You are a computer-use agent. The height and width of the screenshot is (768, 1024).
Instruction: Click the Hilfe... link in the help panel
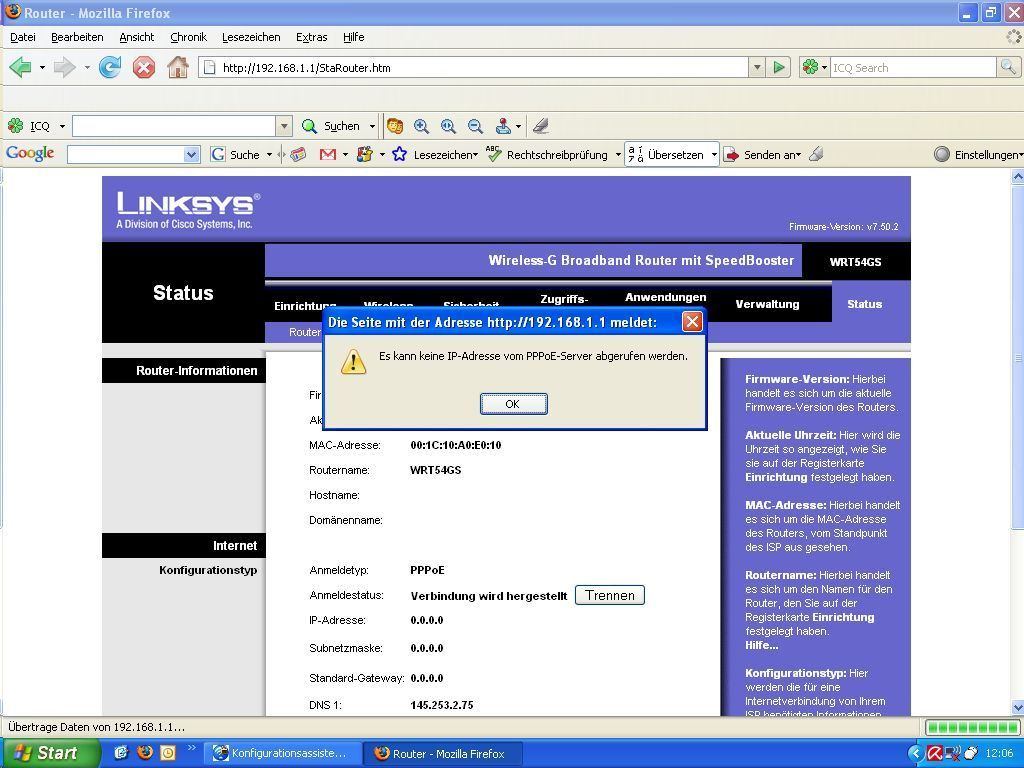(x=761, y=645)
